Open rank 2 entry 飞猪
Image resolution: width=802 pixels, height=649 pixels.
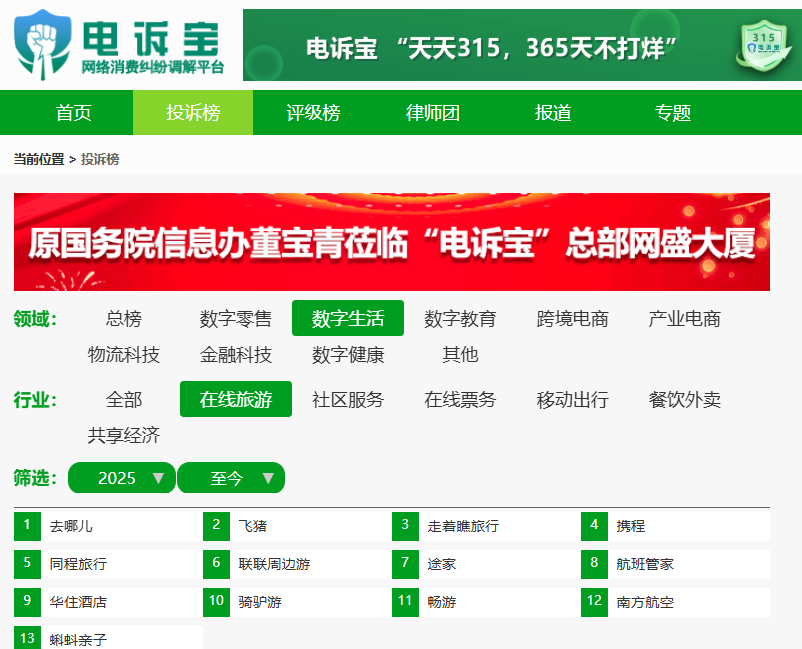298,526
